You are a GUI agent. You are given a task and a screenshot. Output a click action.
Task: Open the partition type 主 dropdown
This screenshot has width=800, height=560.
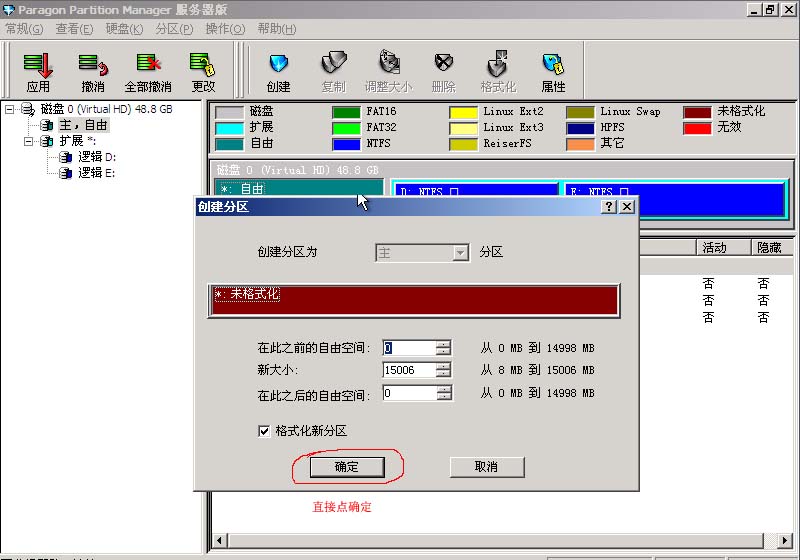(460, 253)
